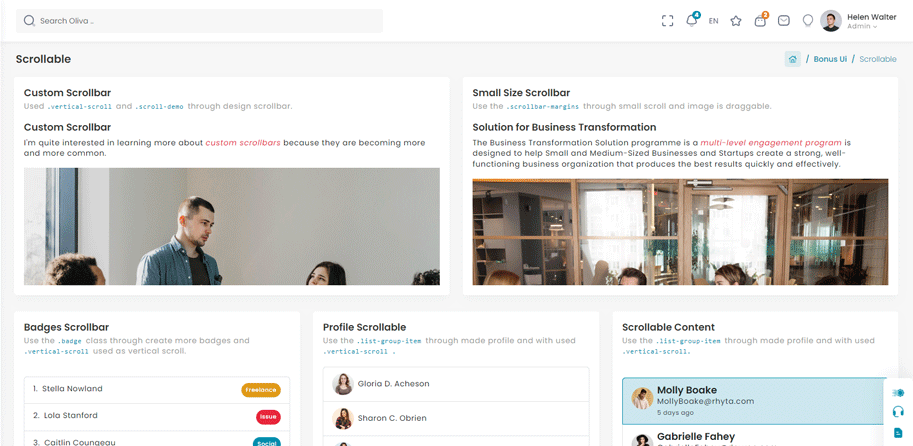Open the notifications bell
This screenshot has width=913, height=446.
(692, 20)
